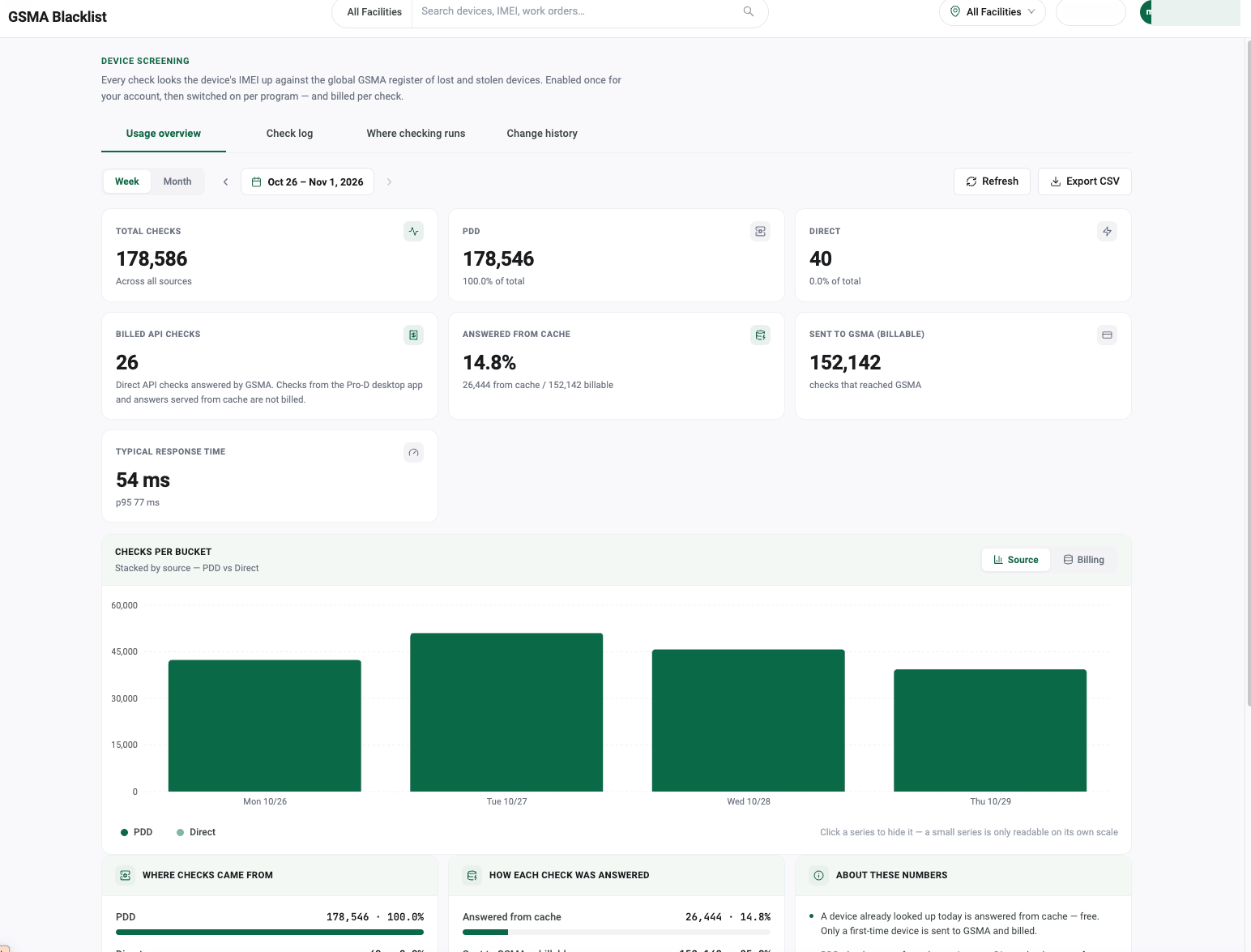The image size is (1251, 952).
Task: Open the All Facilities search scope selector
Action: click(374, 12)
